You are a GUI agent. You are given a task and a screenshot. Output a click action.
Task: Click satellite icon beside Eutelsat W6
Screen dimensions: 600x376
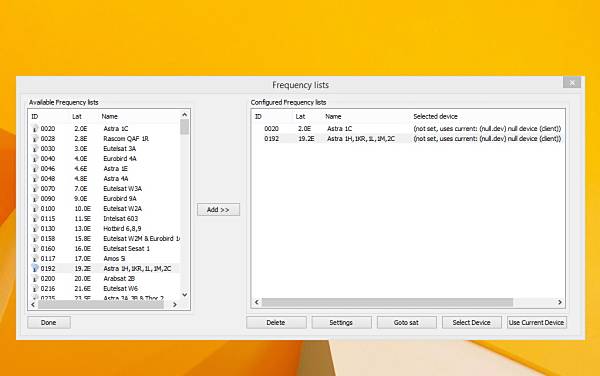coord(35,288)
